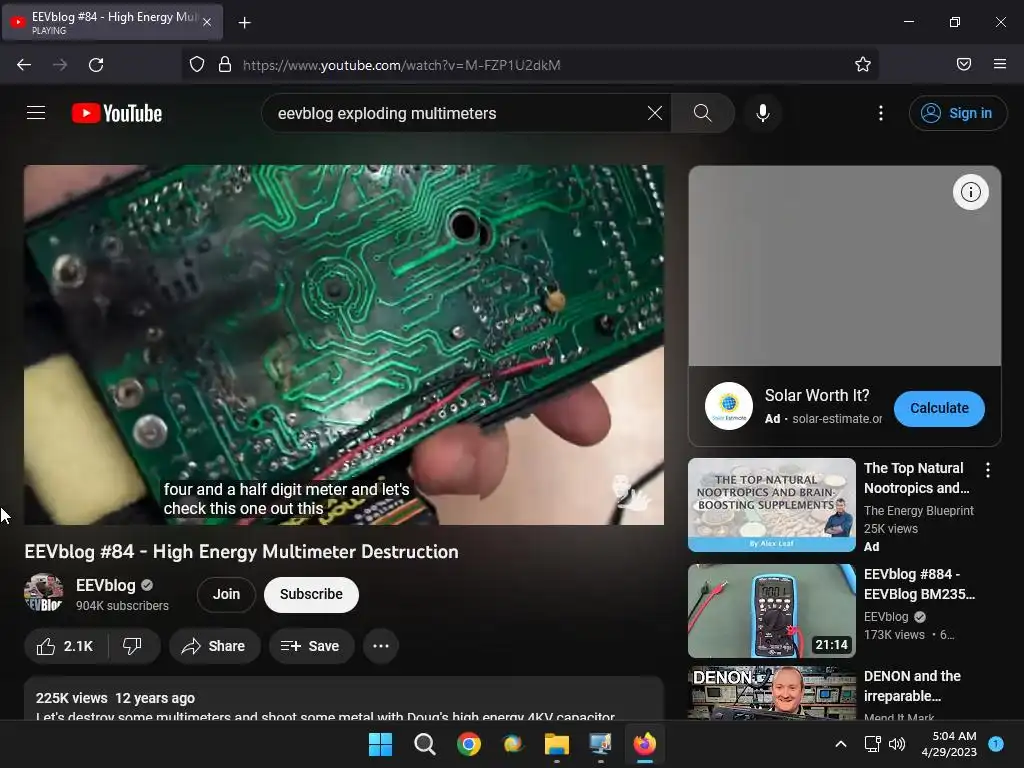Open the computer monitor taskbar app
This screenshot has height=768, width=1024.
600,744
